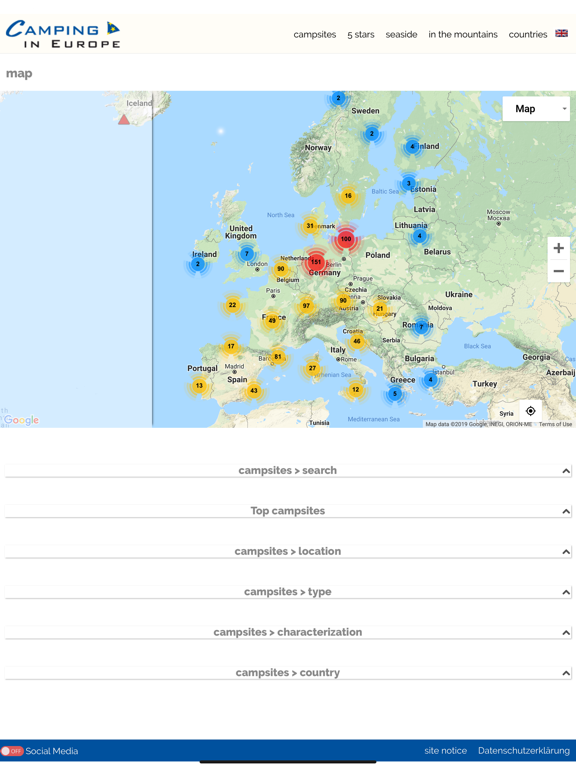The height and width of the screenshot is (768, 576).
Task: Select the 43 cluster in southern Spain
Action: 253,390
